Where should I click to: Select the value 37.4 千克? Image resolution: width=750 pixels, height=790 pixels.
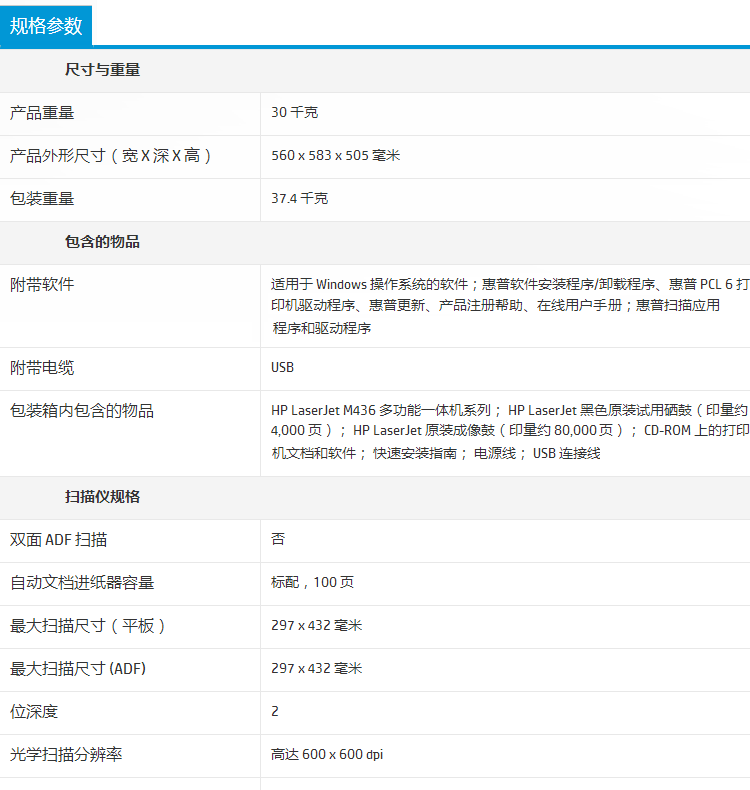300,199
